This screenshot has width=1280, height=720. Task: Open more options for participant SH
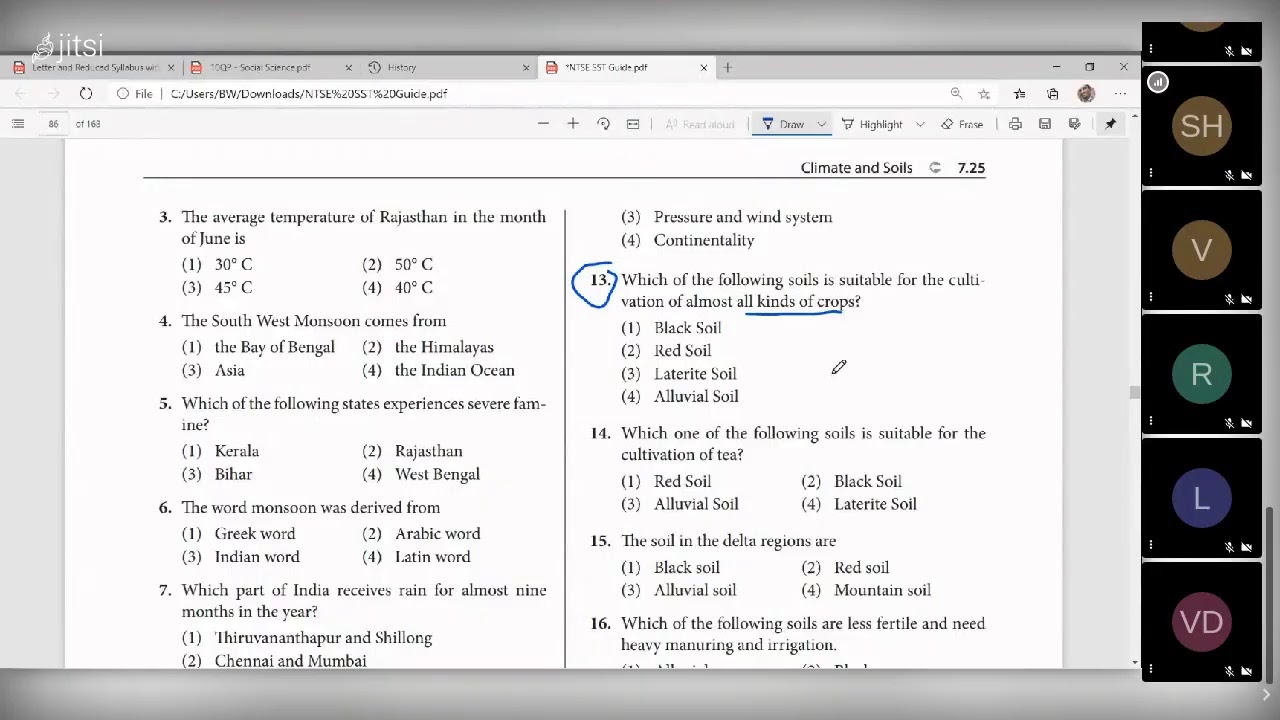click(1151, 173)
